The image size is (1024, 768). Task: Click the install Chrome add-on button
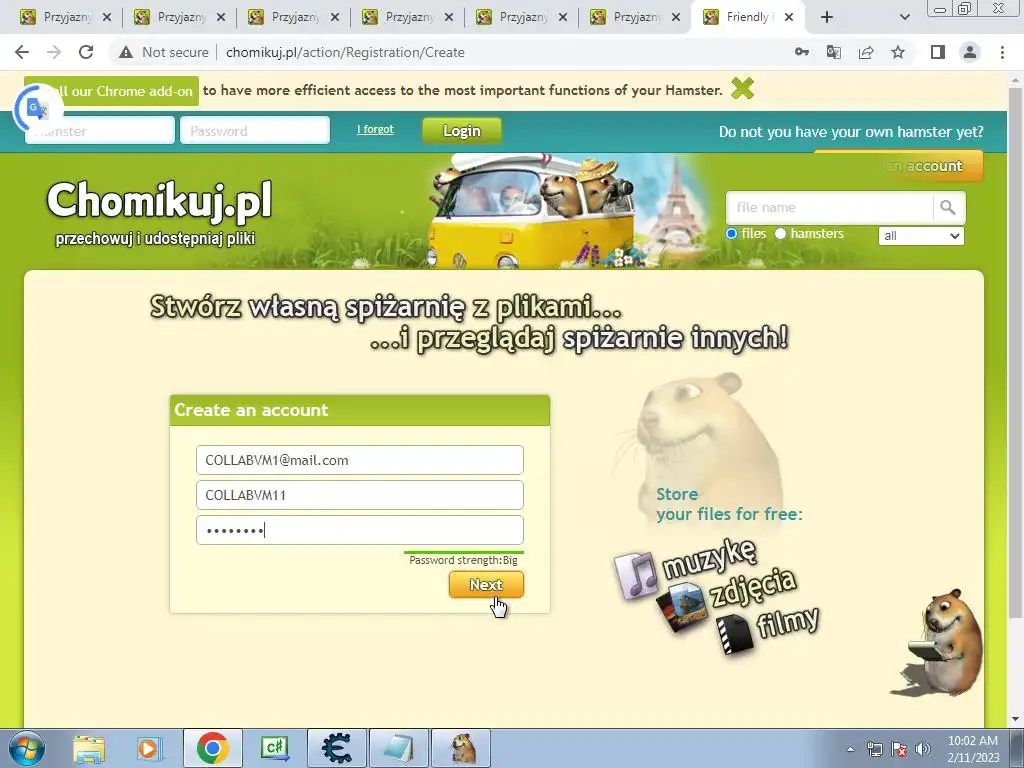click(x=112, y=91)
